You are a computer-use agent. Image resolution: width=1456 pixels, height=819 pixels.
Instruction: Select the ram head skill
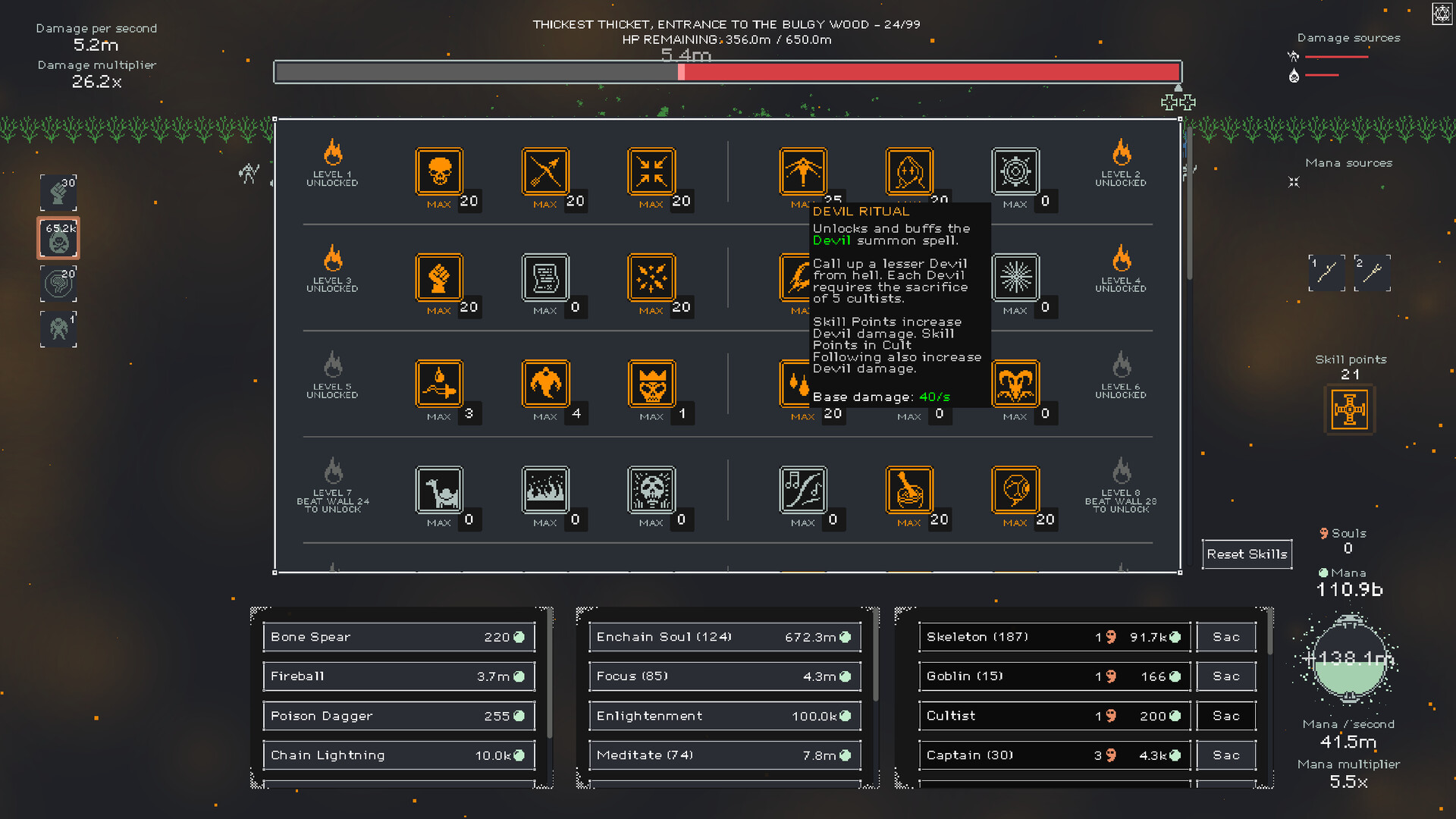pos(1015,384)
